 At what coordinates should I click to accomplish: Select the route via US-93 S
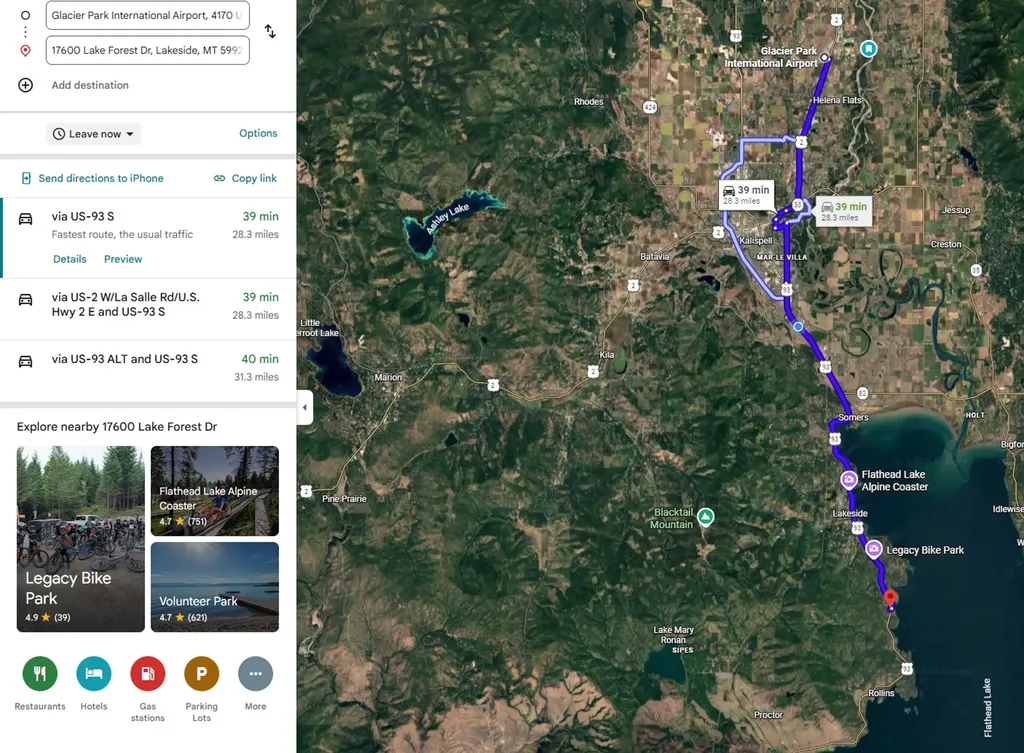pos(148,238)
